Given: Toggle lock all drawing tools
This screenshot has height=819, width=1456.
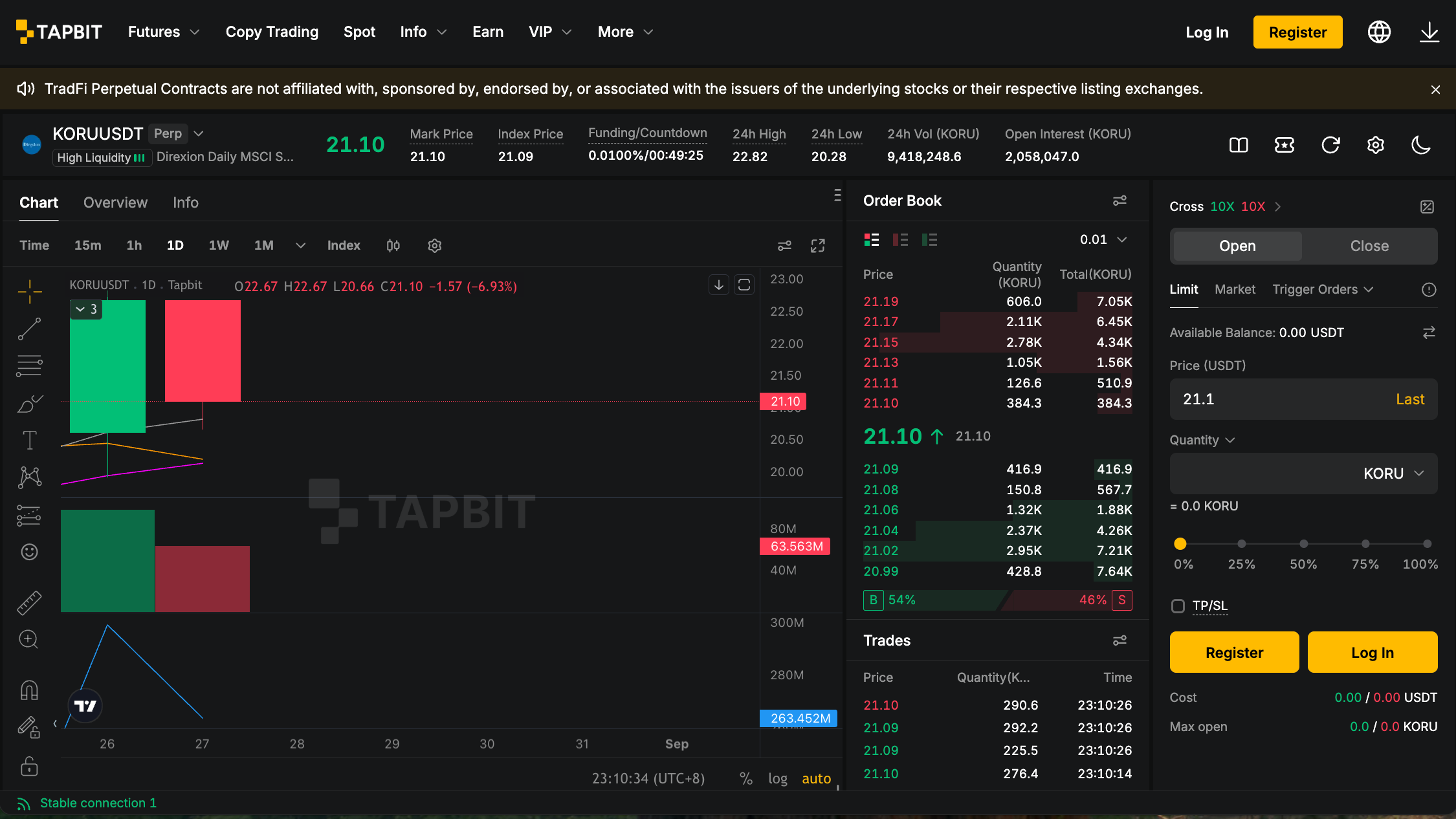Looking at the screenshot, I should coord(30,766).
